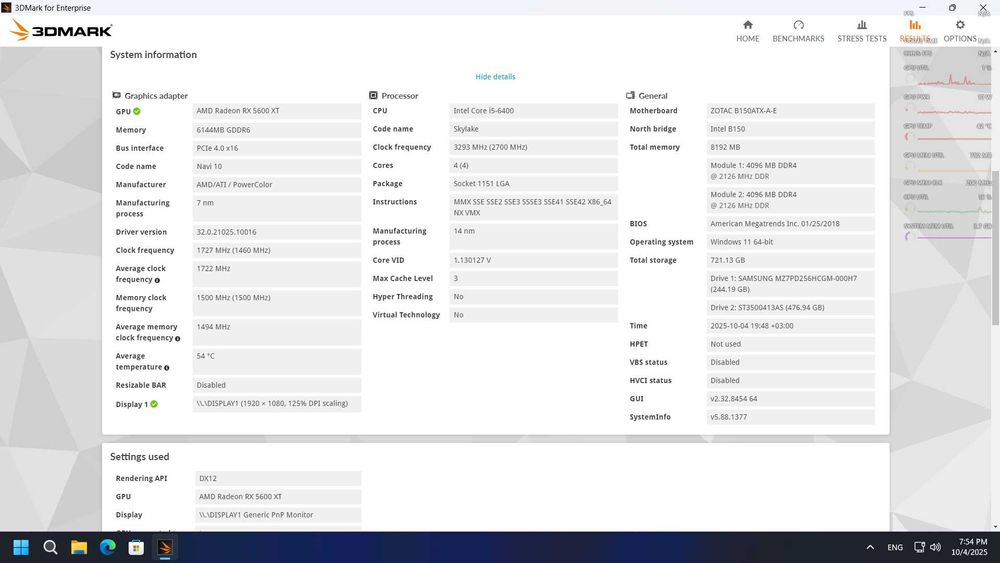Viewport: 1000px width, 563px height.
Task: Click the 3DMark logo in header
Action: coord(62,31)
